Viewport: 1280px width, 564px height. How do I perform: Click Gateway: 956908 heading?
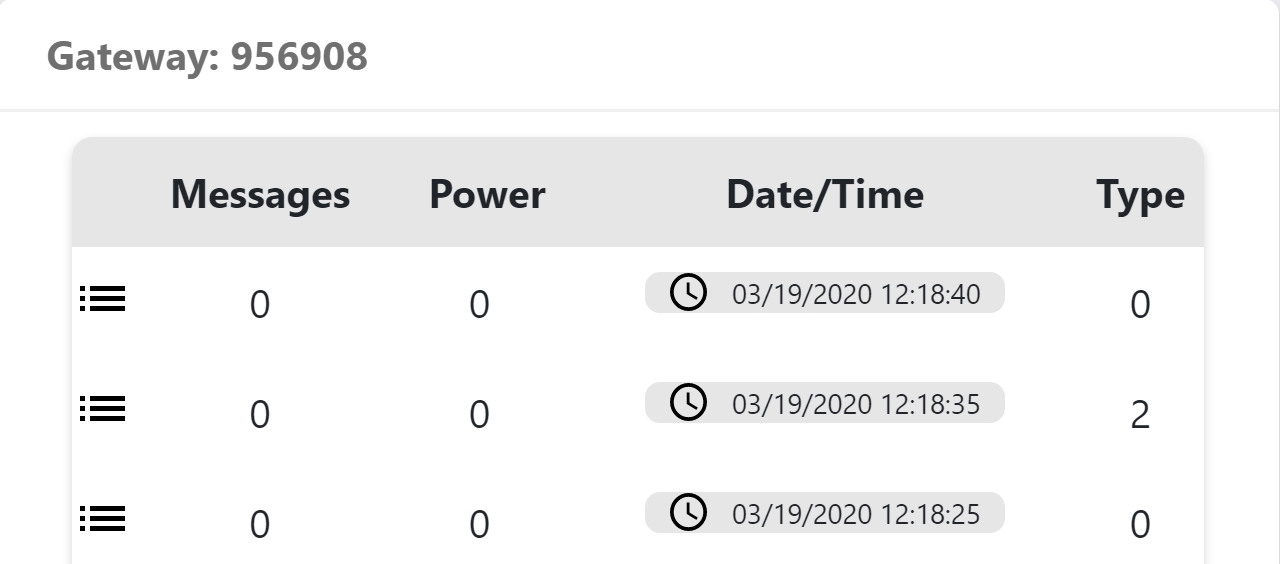click(207, 57)
